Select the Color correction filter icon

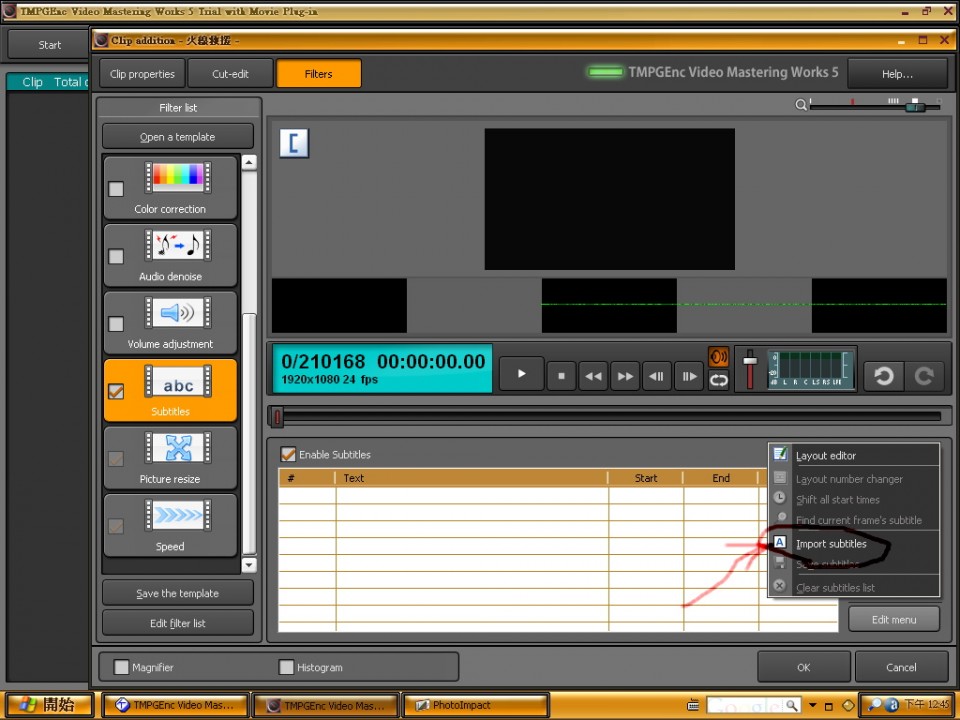coord(178,179)
